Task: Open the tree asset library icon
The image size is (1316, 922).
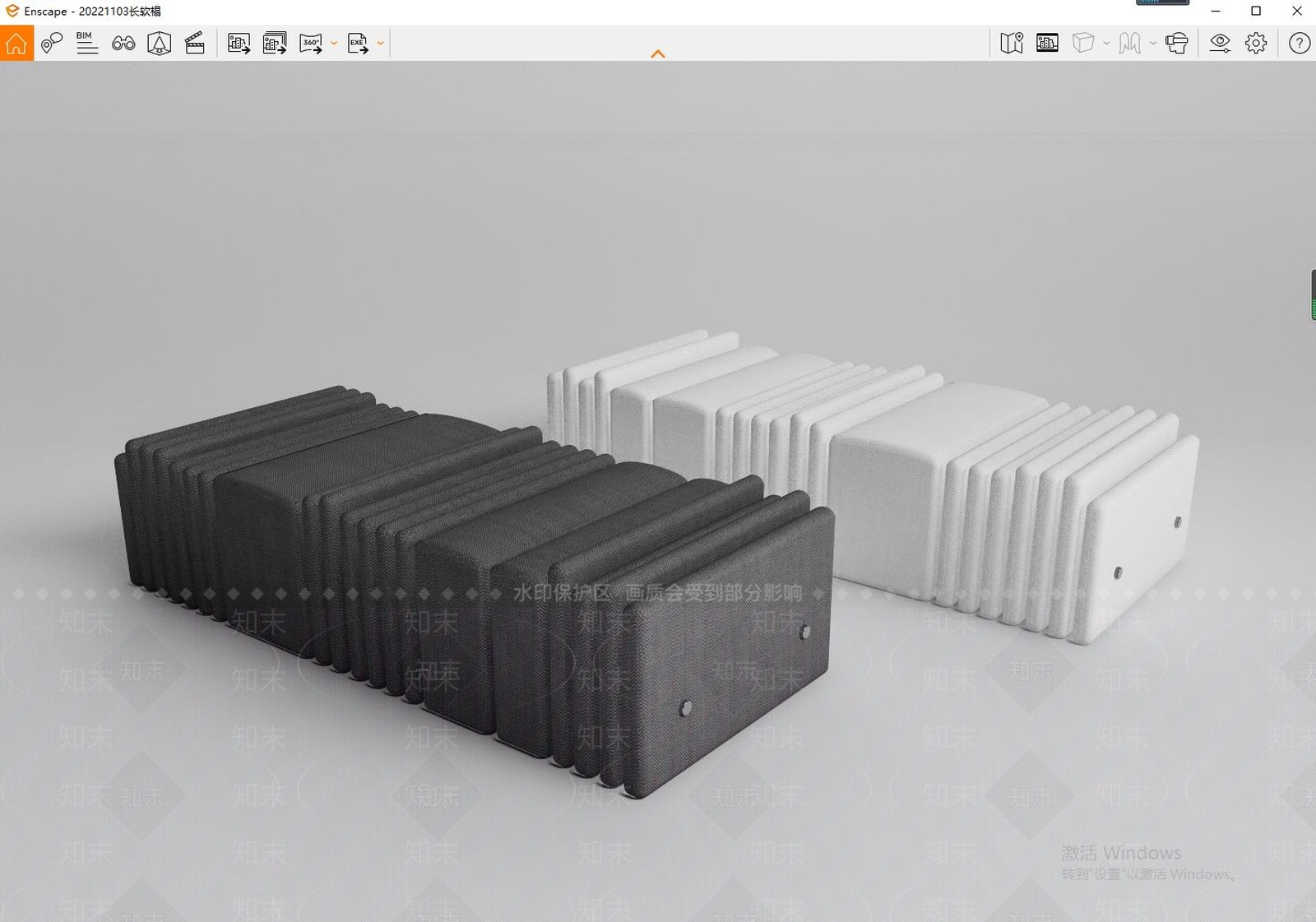Action: pyautogui.click(x=159, y=43)
